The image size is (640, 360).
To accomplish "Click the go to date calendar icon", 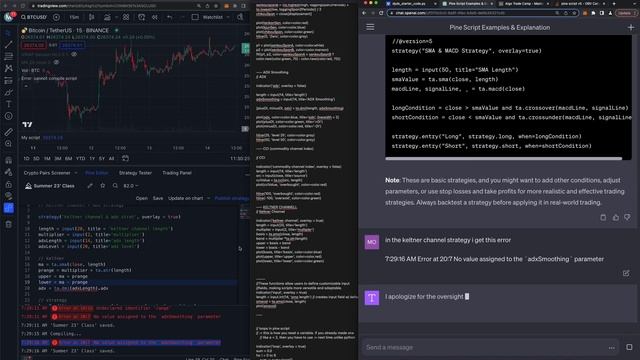I will (x=125, y=158).
